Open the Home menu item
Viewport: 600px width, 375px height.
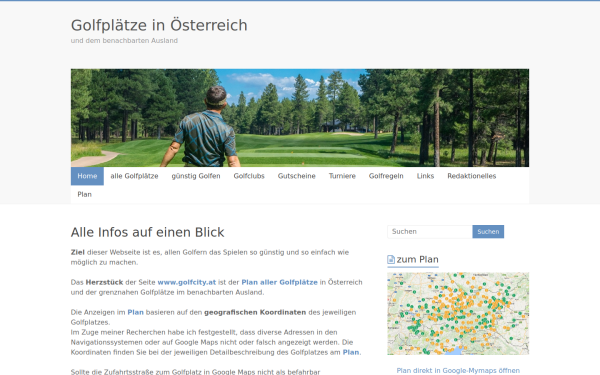click(87, 176)
